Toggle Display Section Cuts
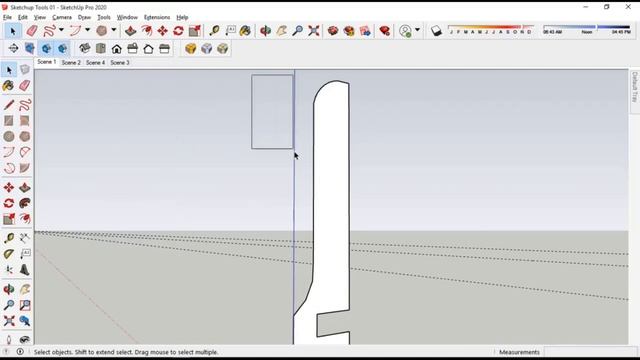 click(46, 49)
